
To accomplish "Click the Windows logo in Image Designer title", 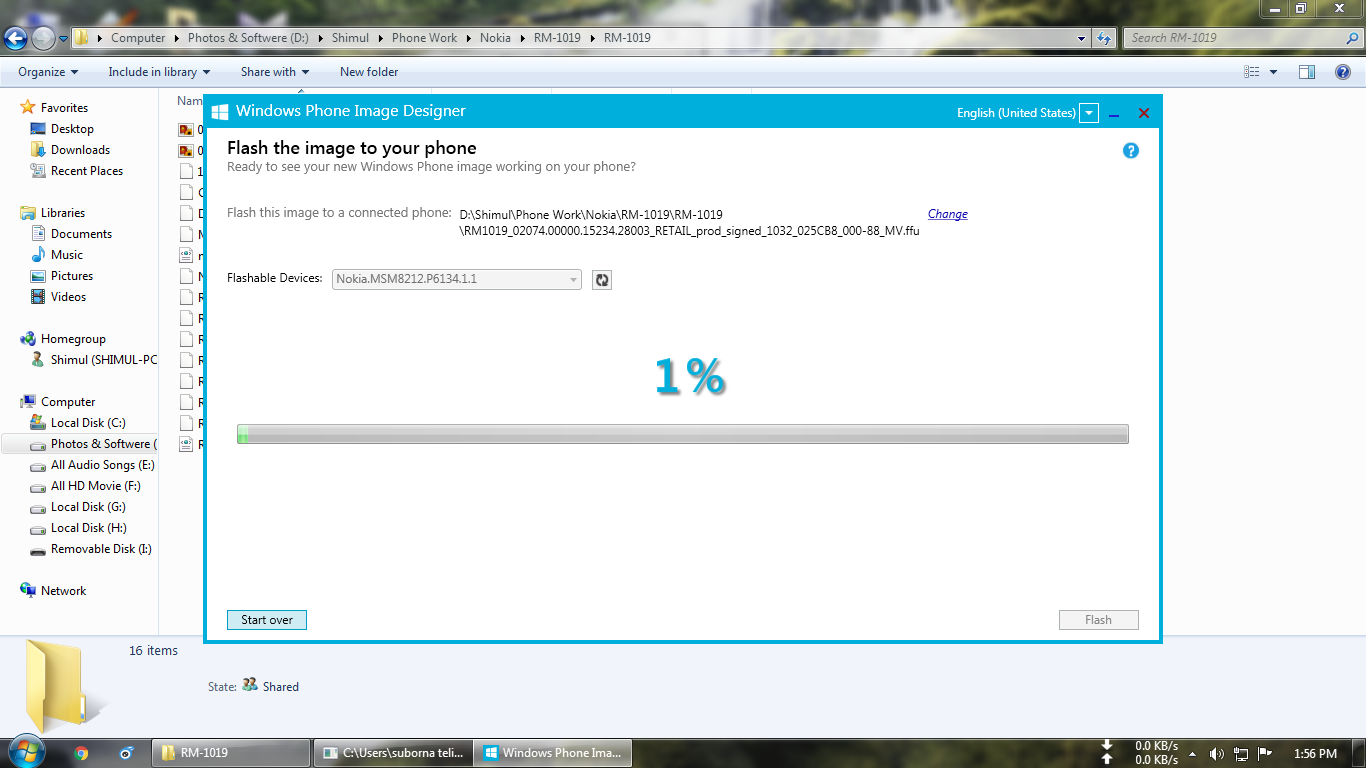I will (x=220, y=112).
